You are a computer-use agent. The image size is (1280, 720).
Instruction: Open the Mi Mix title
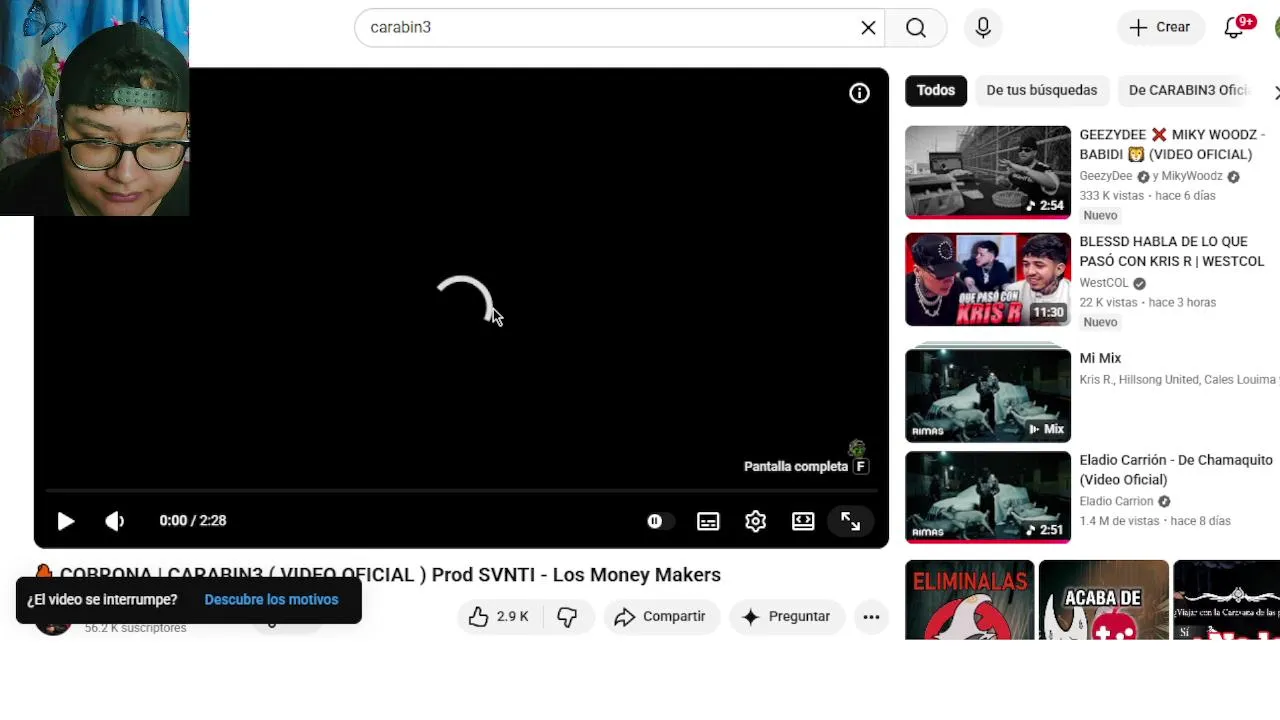click(x=1100, y=358)
